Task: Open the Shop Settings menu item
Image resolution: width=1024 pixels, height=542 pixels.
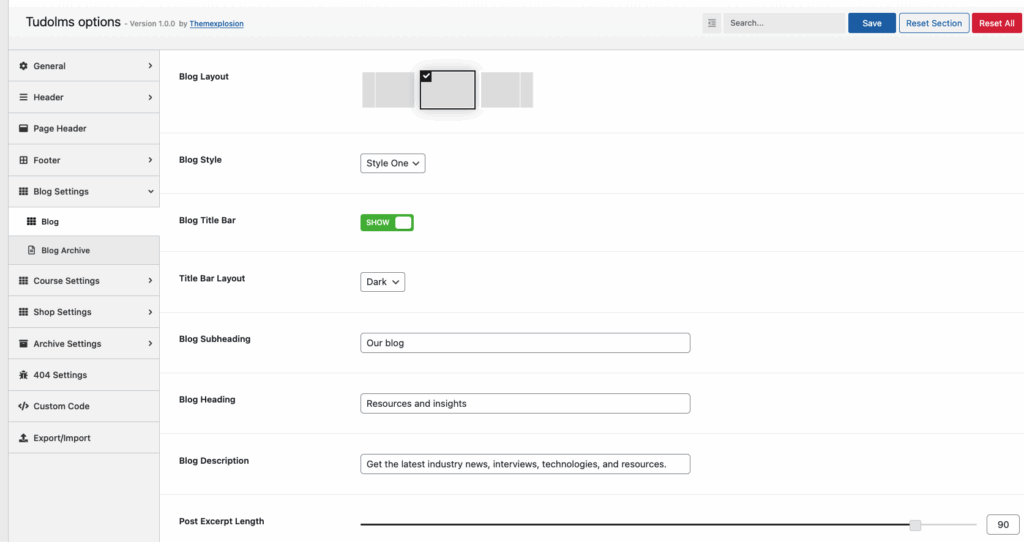Action: 84,312
